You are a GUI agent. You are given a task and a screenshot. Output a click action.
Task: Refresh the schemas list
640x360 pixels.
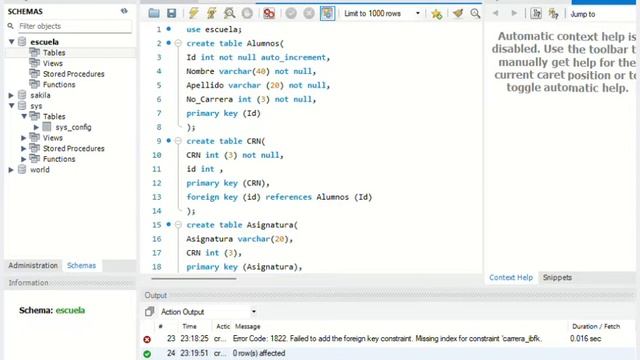click(124, 11)
